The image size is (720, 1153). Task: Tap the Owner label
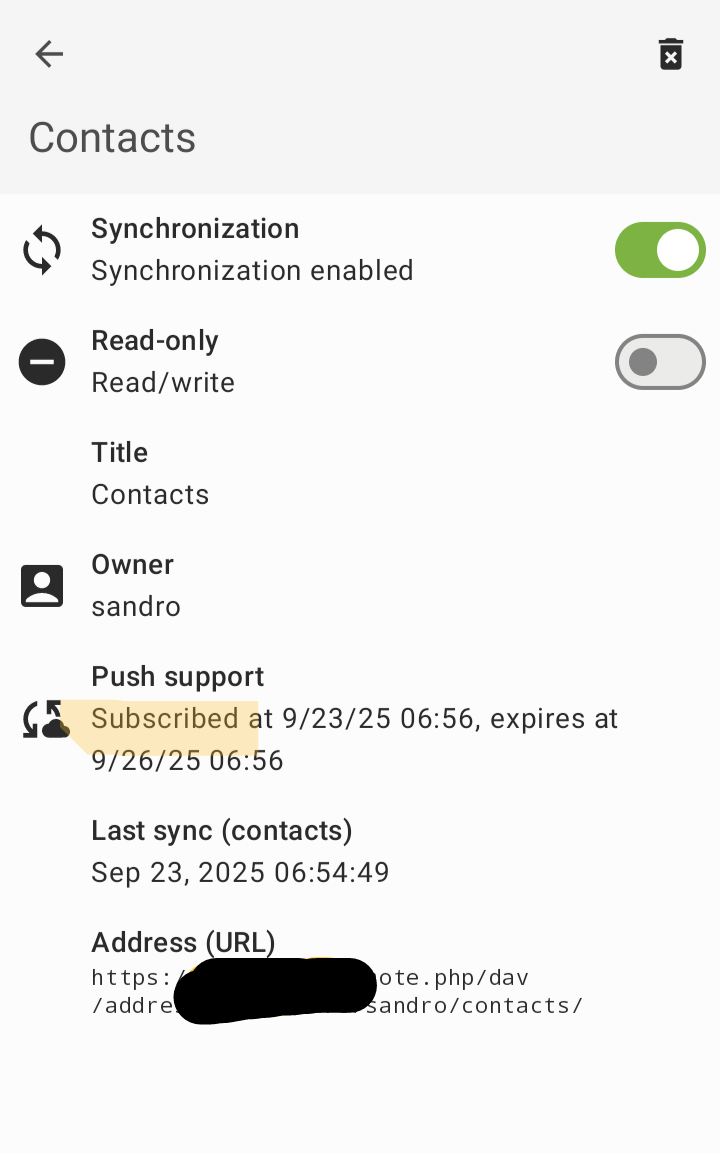132,565
